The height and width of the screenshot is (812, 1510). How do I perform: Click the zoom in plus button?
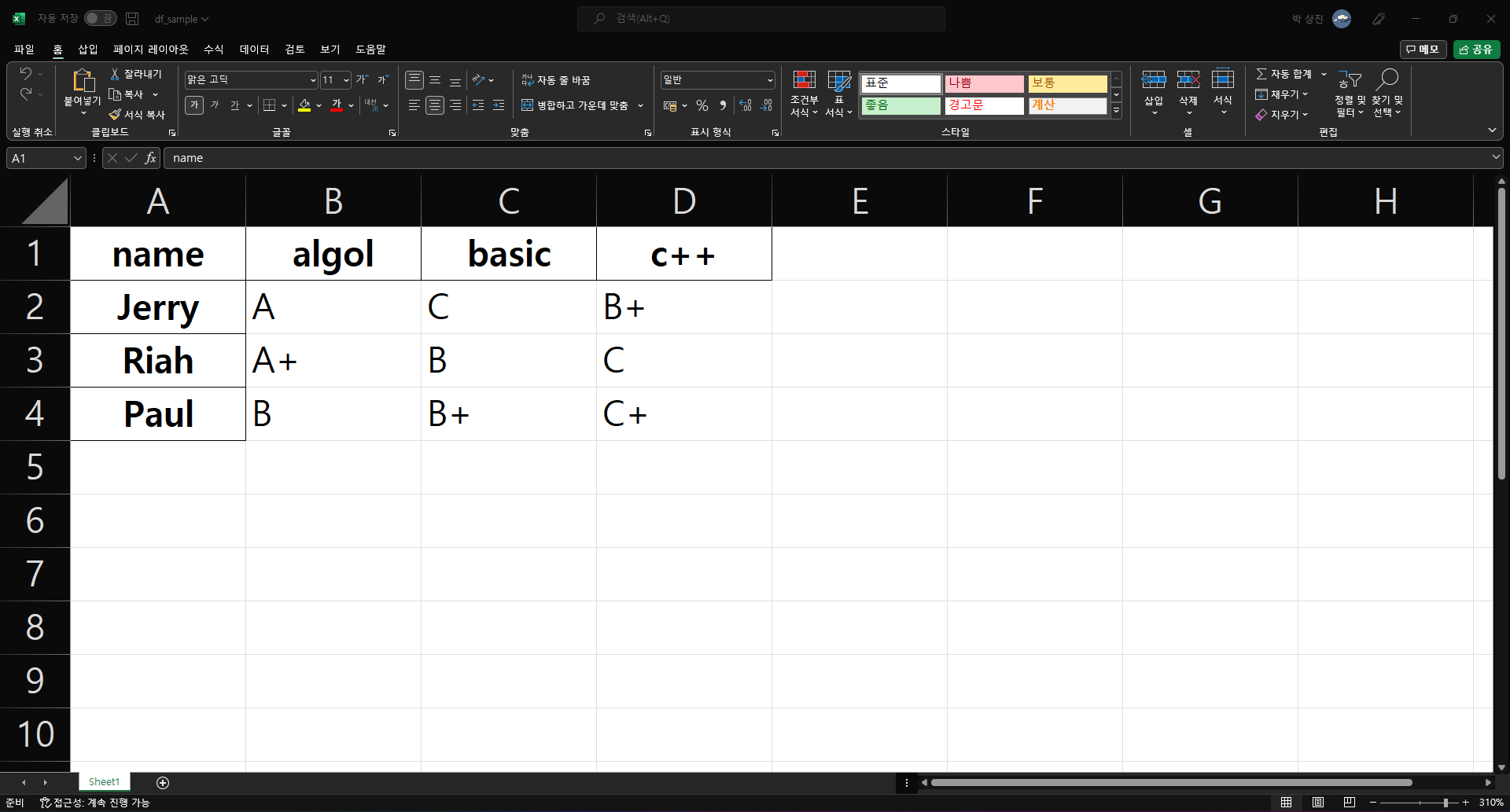click(x=1465, y=803)
